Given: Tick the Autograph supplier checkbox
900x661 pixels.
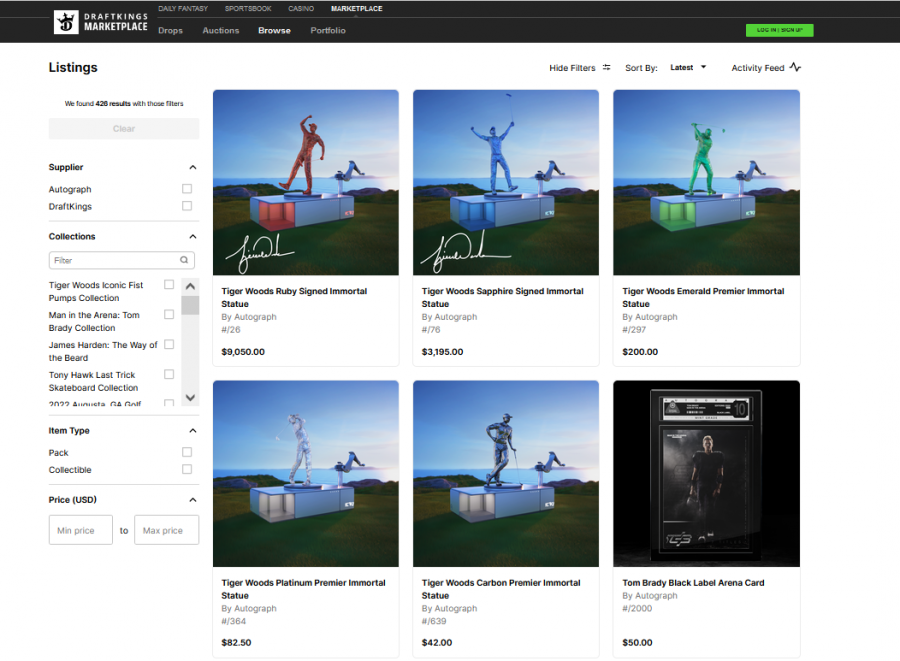Looking at the screenshot, I should (x=187, y=189).
